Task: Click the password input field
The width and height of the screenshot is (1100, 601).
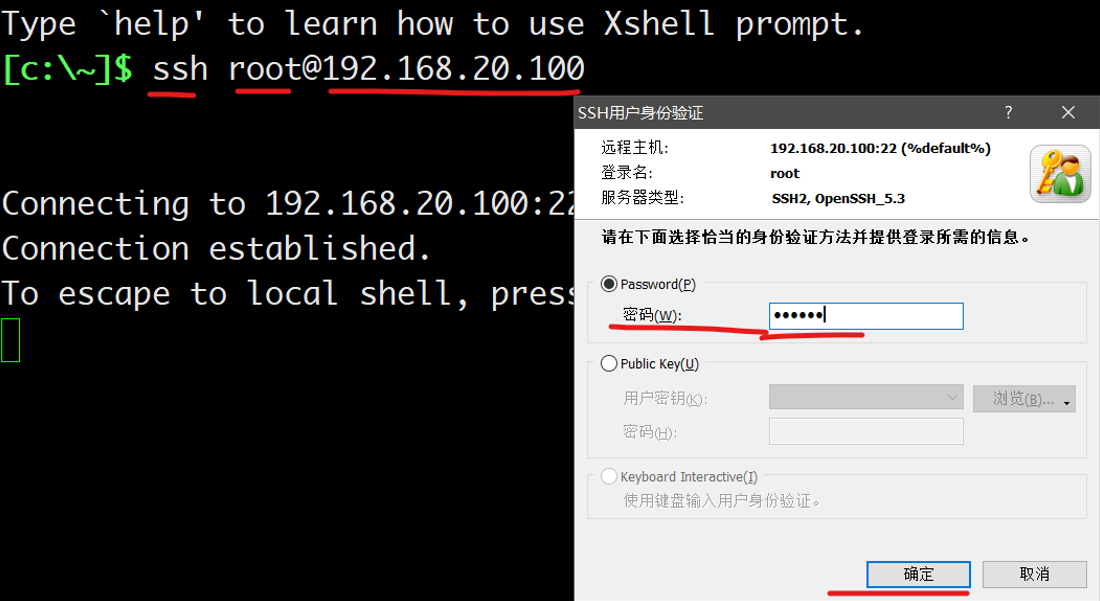Action: (x=866, y=316)
